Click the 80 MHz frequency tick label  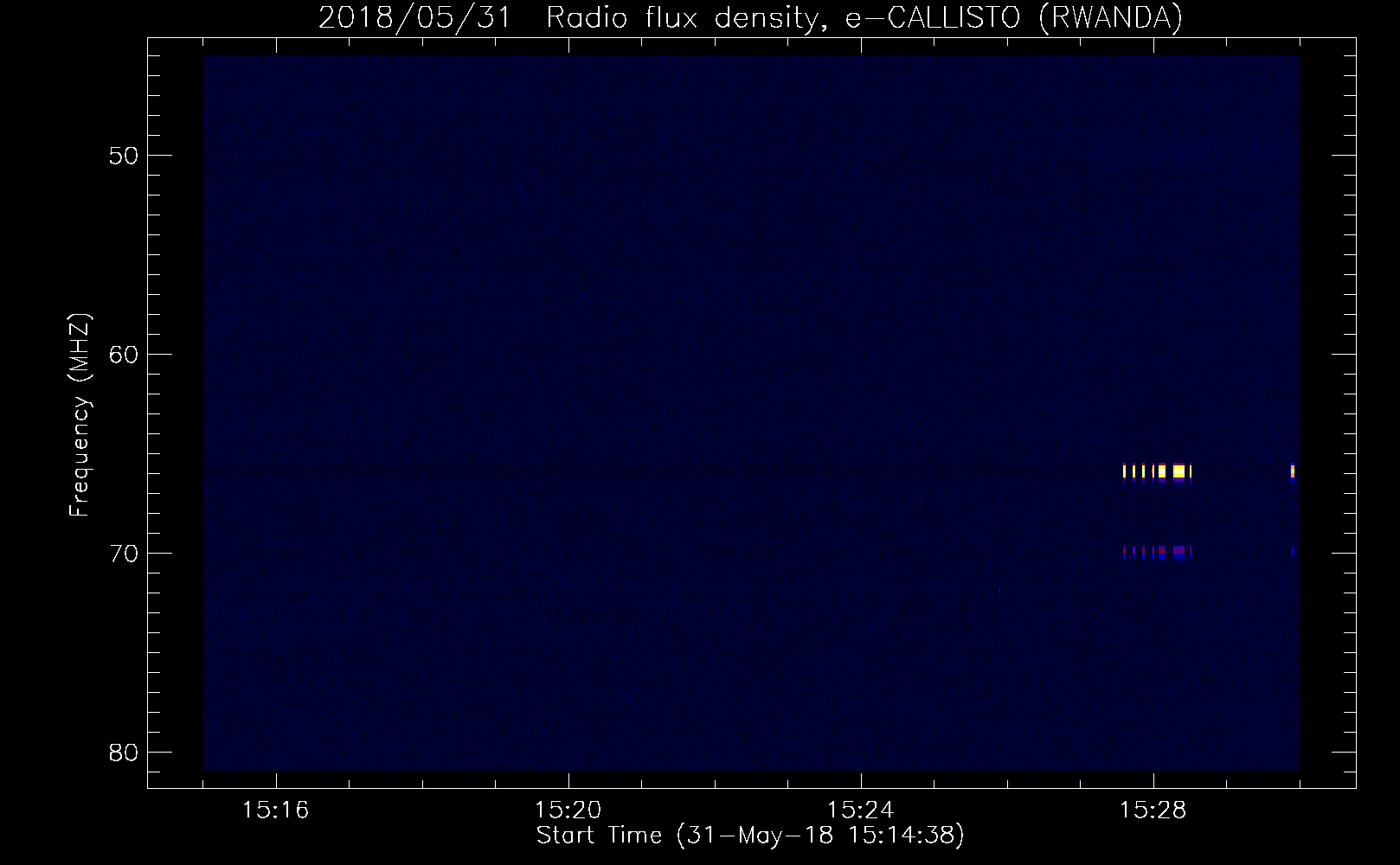pos(124,752)
